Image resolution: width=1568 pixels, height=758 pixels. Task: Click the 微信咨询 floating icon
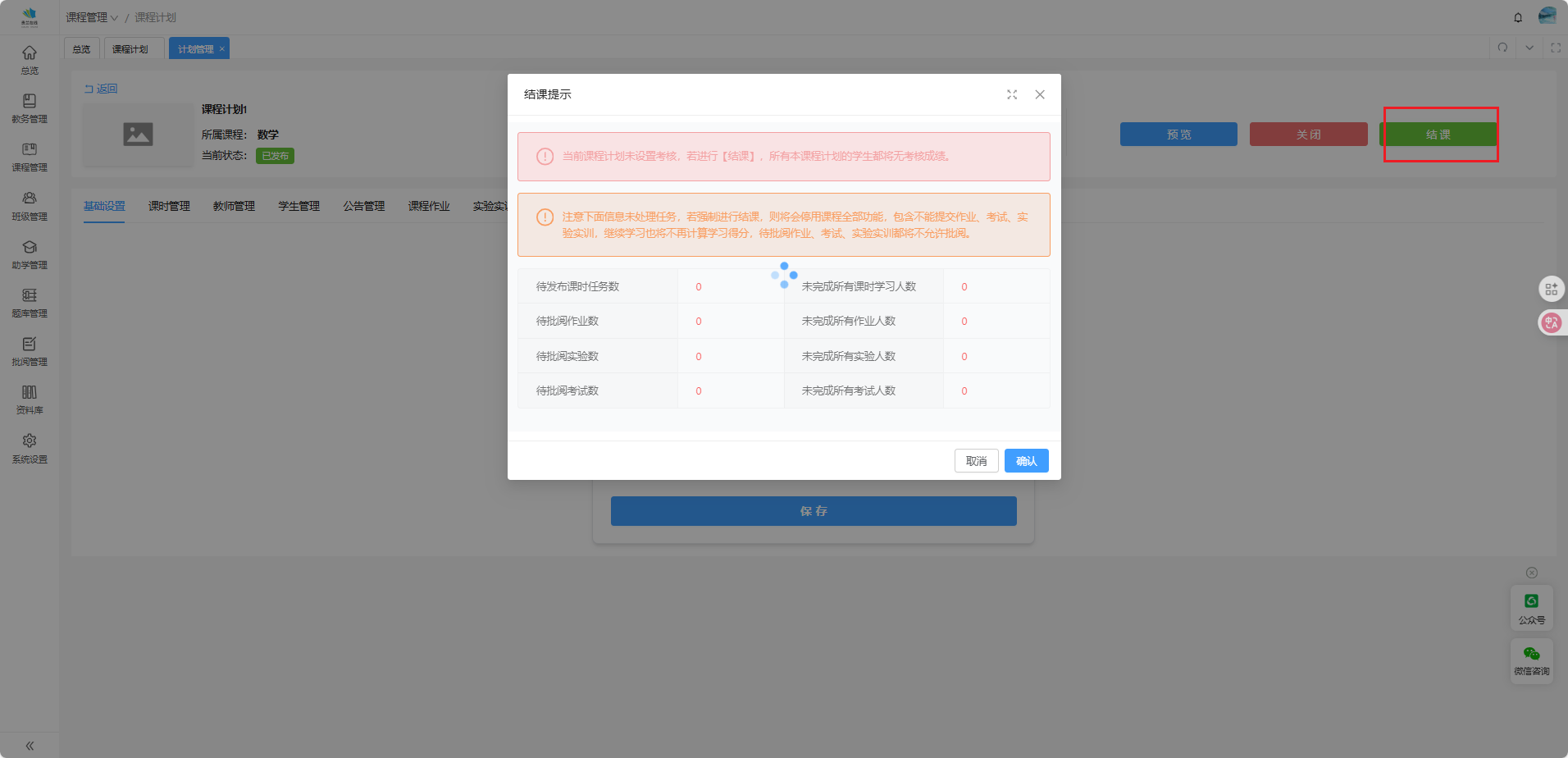[1531, 660]
